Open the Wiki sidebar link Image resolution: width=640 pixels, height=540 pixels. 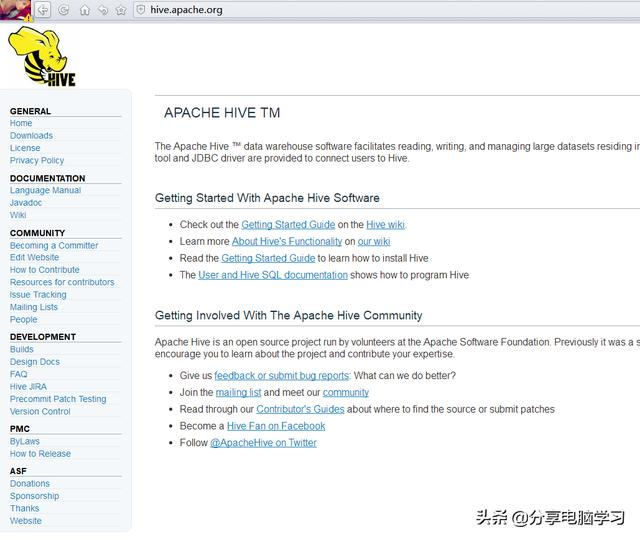18,215
